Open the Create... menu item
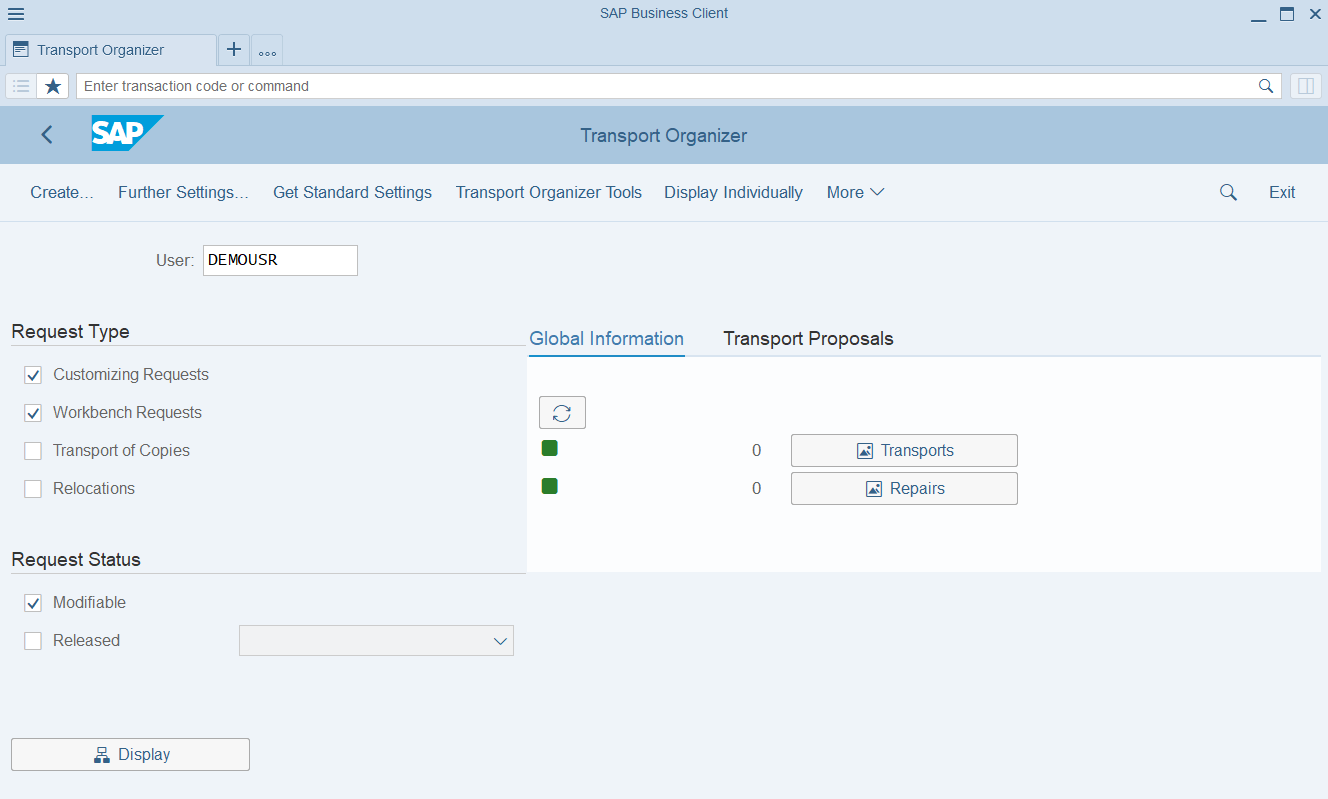1328x799 pixels. [x=62, y=192]
